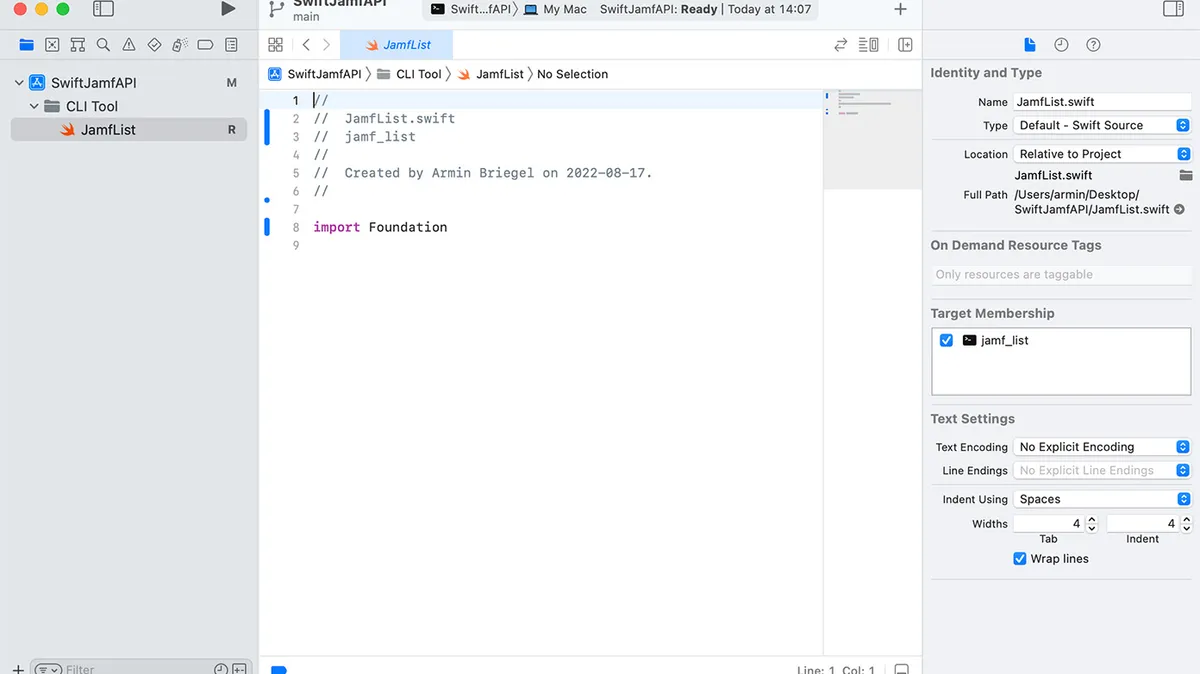The width and height of the screenshot is (1200, 674).
Task: Collapse the CLI Tool group
Action: [x=33, y=106]
